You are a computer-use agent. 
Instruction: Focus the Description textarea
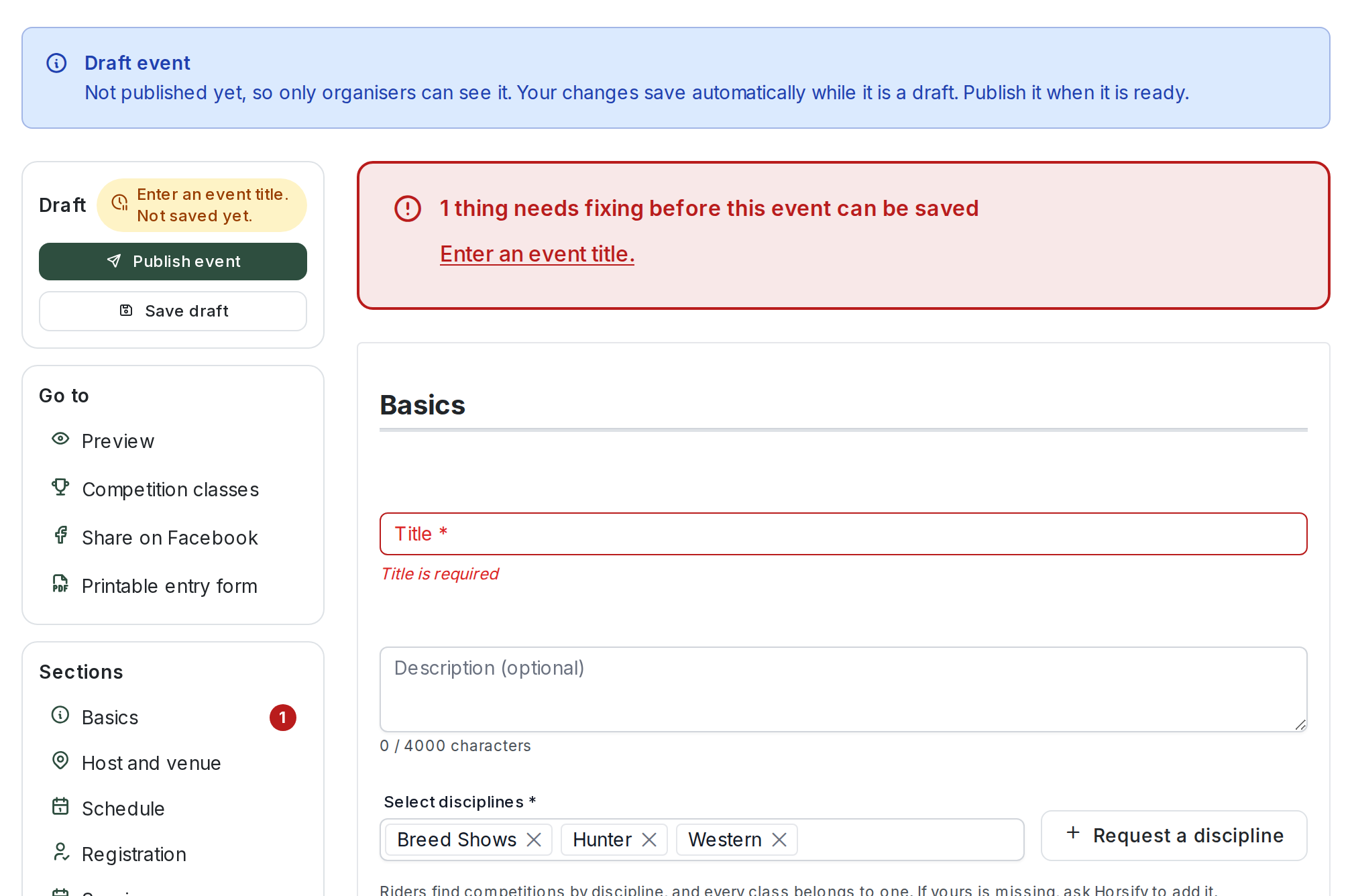(844, 689)
